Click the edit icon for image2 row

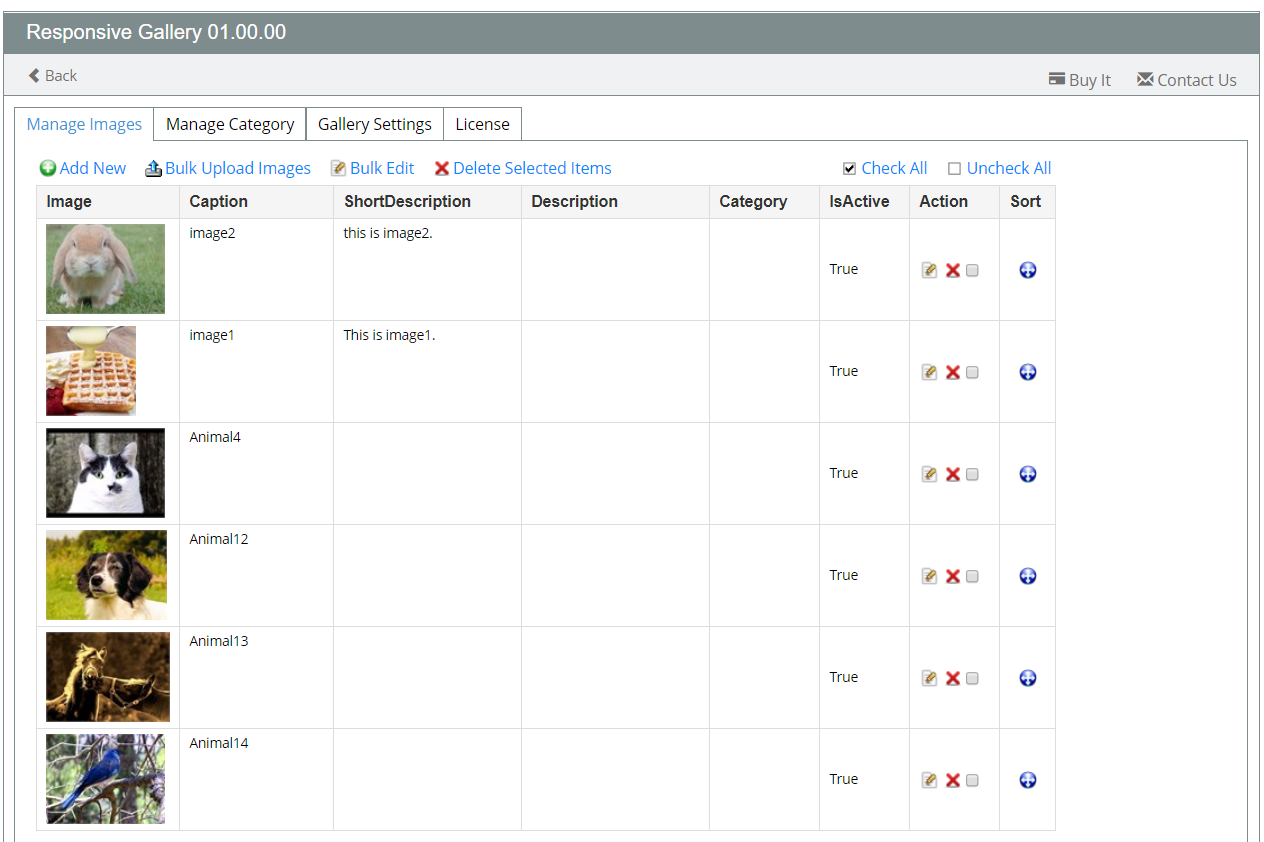[x=929, y=270]
